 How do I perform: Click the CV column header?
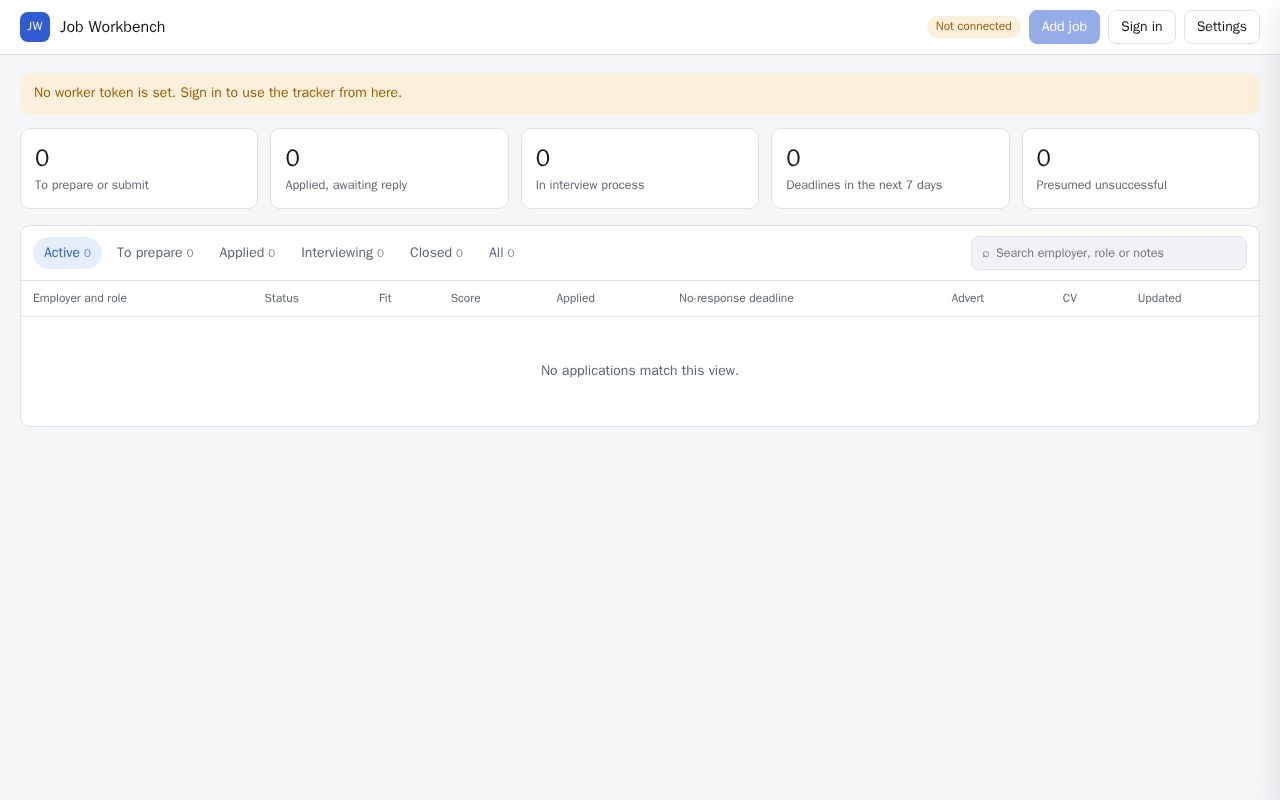point(1070,298)
